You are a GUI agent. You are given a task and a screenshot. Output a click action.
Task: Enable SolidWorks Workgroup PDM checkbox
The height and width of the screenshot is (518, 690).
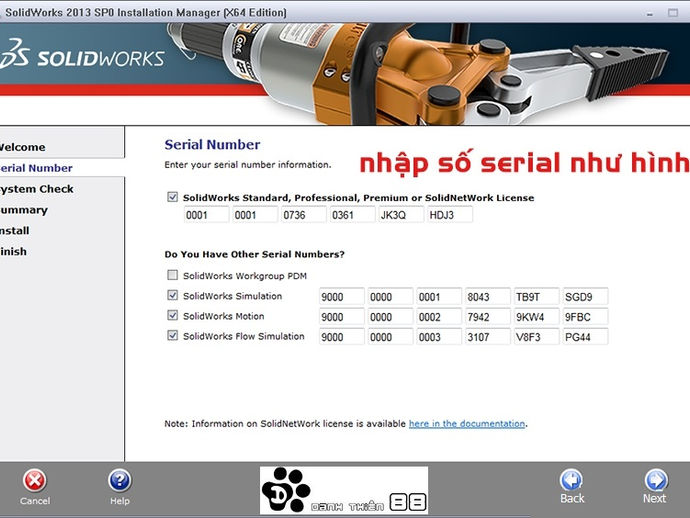[x=172, y=275]
